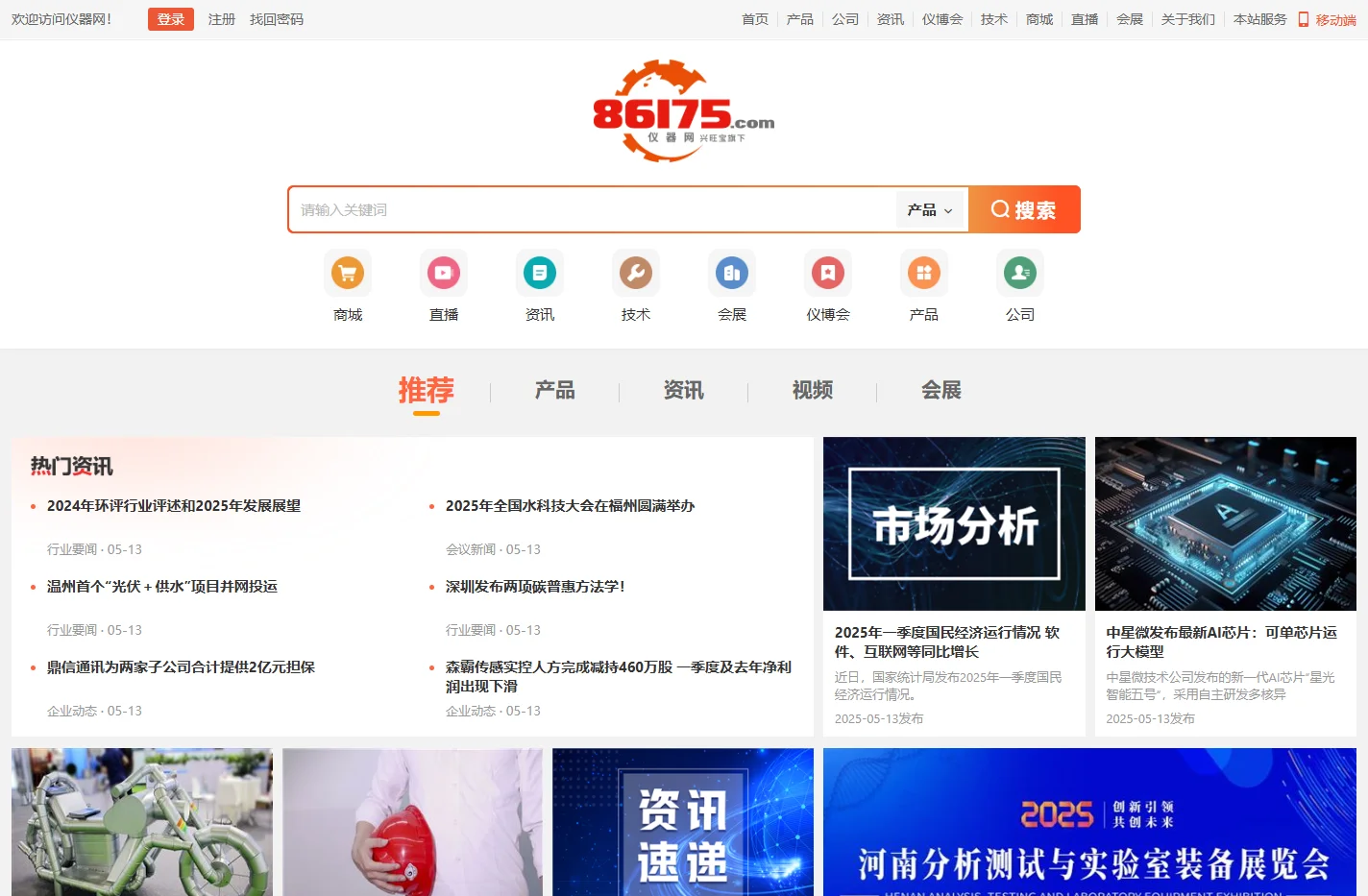Click the 欢迎访问仪器网! greeting text
1368x896 pixels.
pyautogui.click(x=61, y=19)
